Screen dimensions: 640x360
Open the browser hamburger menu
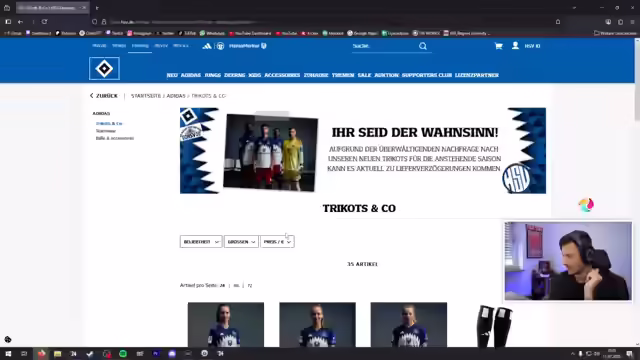tap(632, 22)
